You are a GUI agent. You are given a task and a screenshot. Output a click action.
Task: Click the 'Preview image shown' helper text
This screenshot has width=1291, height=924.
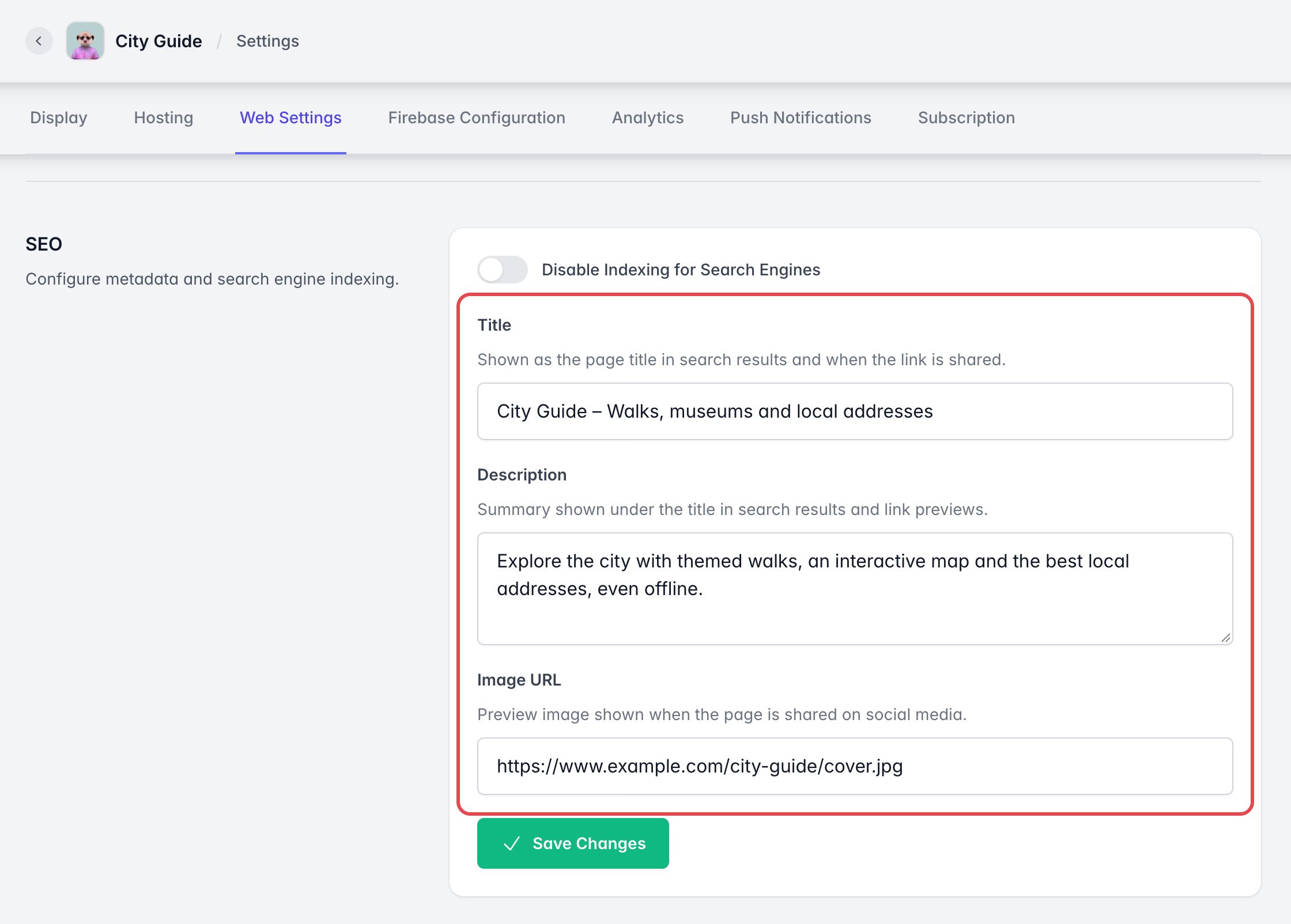tap(722, 714)
